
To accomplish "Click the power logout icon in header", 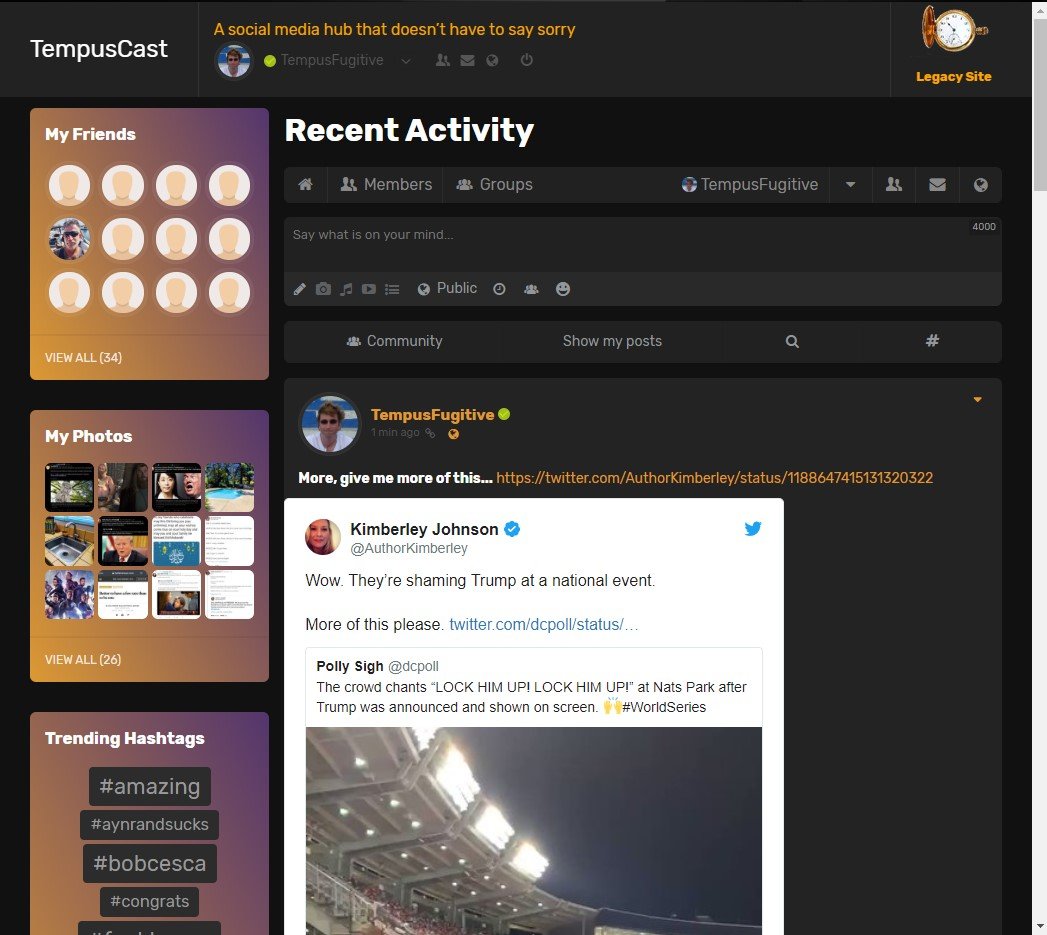I will (x=527, y=60).
